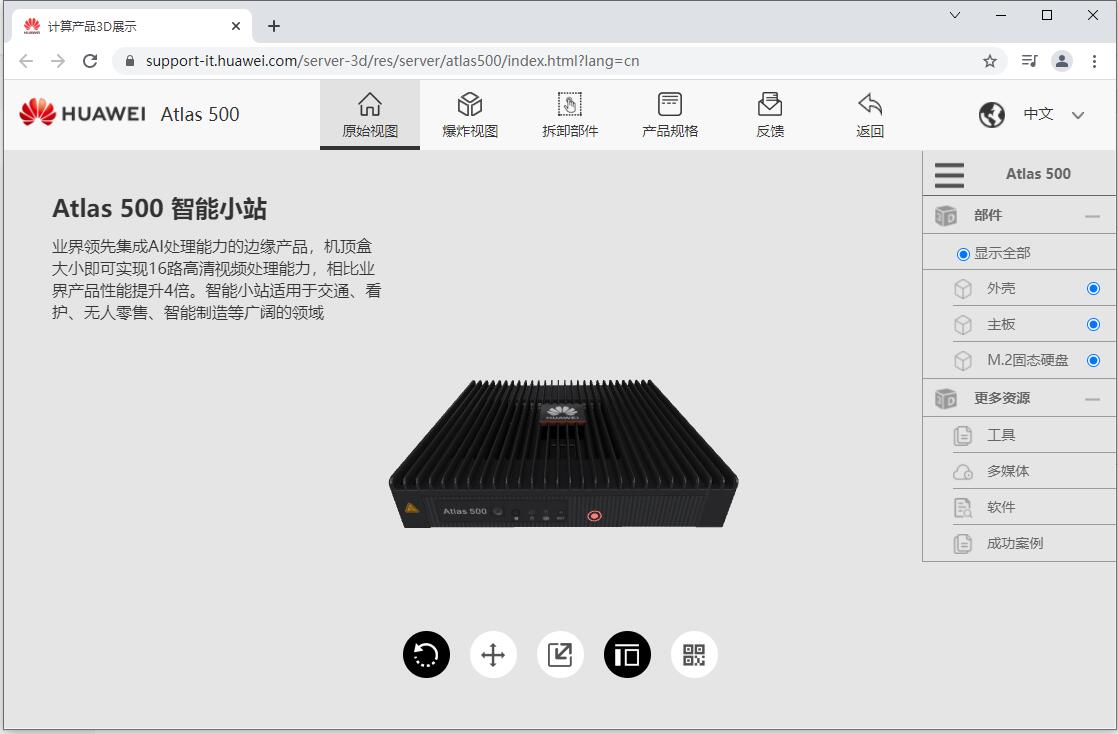Open the 爆炸视图 exploded view tab

click(x=470, y=115)
